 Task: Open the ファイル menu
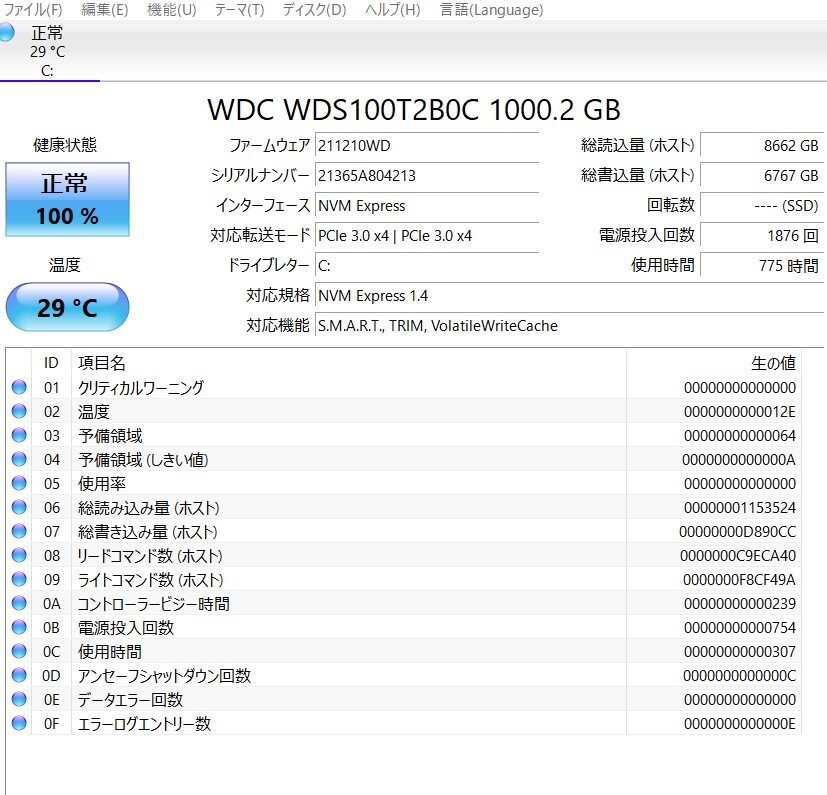27,10
